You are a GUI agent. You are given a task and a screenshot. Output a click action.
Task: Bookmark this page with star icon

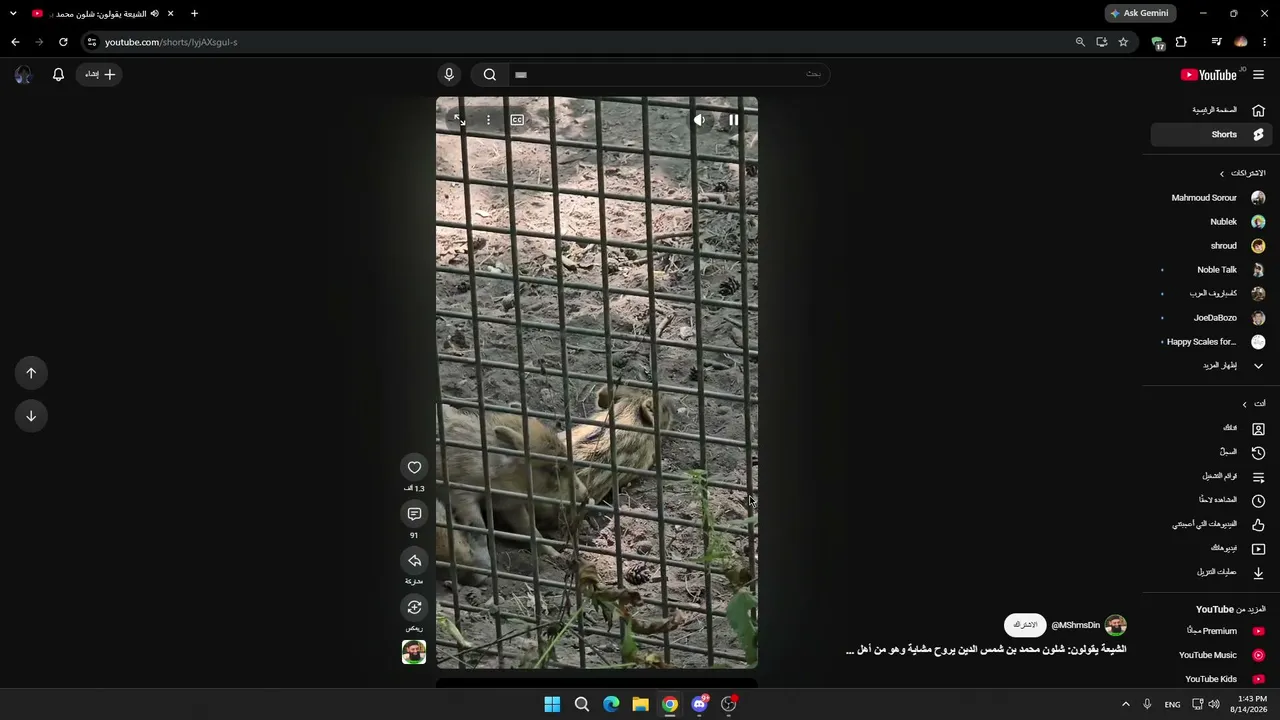pos(1123,42)
